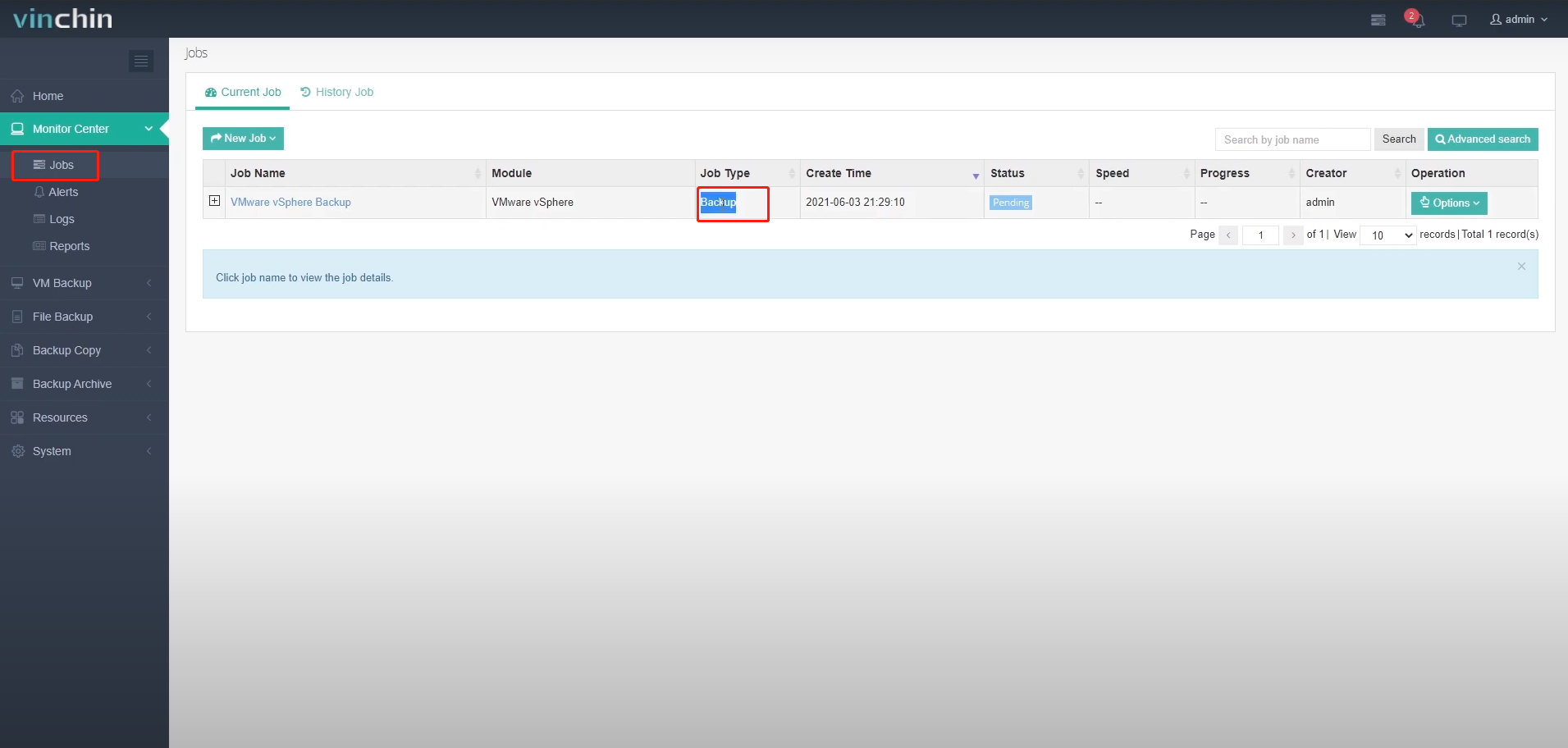Sort table by Creator column
The width and height of the screenshot is (1568, 748).
[1352, 173]
